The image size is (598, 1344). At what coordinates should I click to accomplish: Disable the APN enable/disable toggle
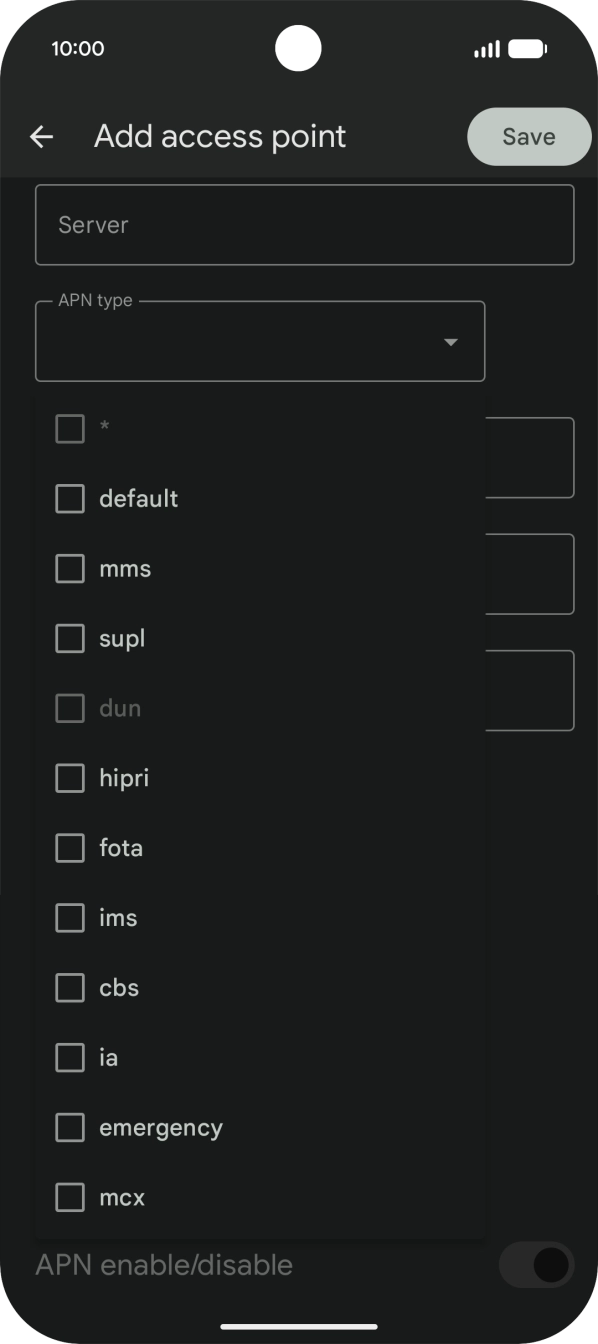(537, 1265)
